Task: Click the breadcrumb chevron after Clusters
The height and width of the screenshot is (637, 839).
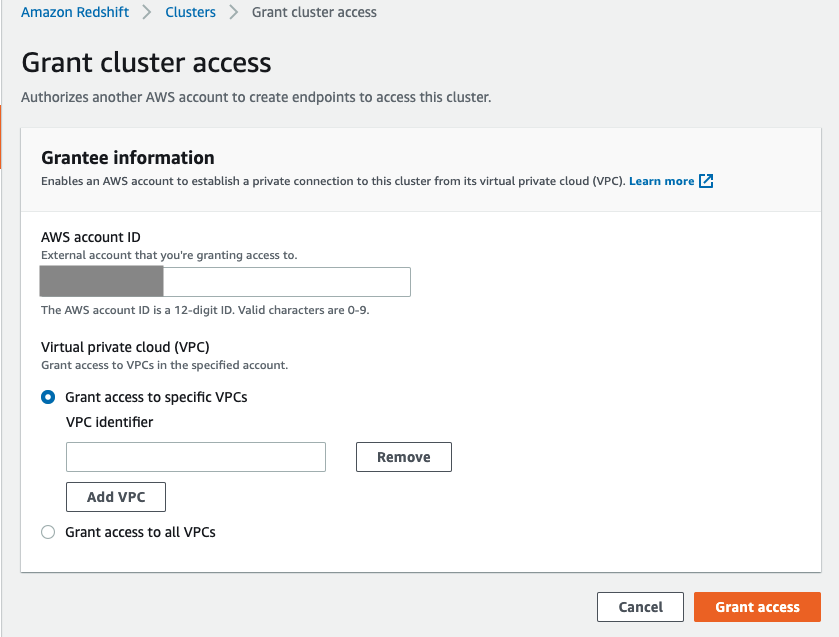Action: (233, 12)
